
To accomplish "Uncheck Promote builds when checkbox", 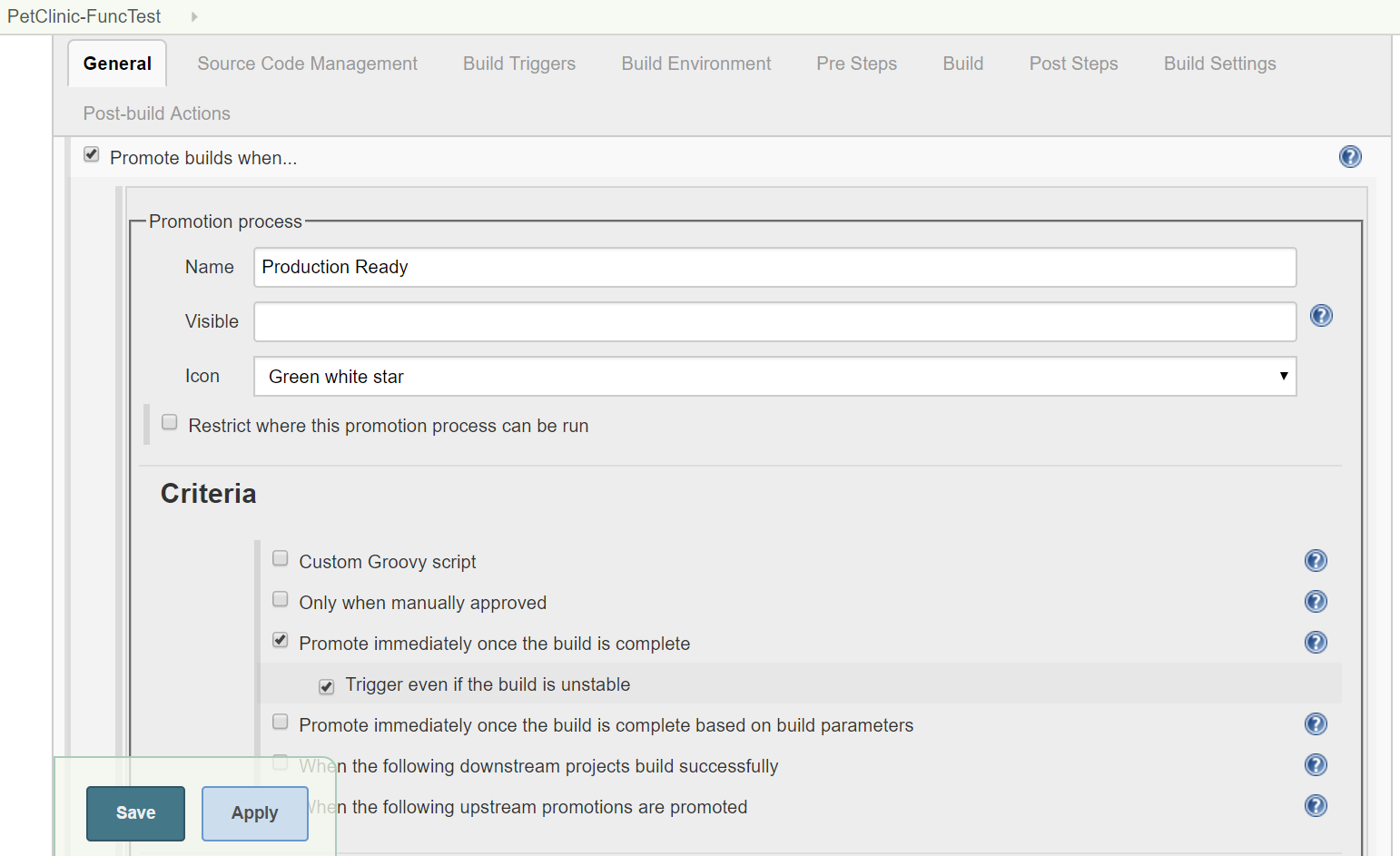I will click(x=91, y=154).
